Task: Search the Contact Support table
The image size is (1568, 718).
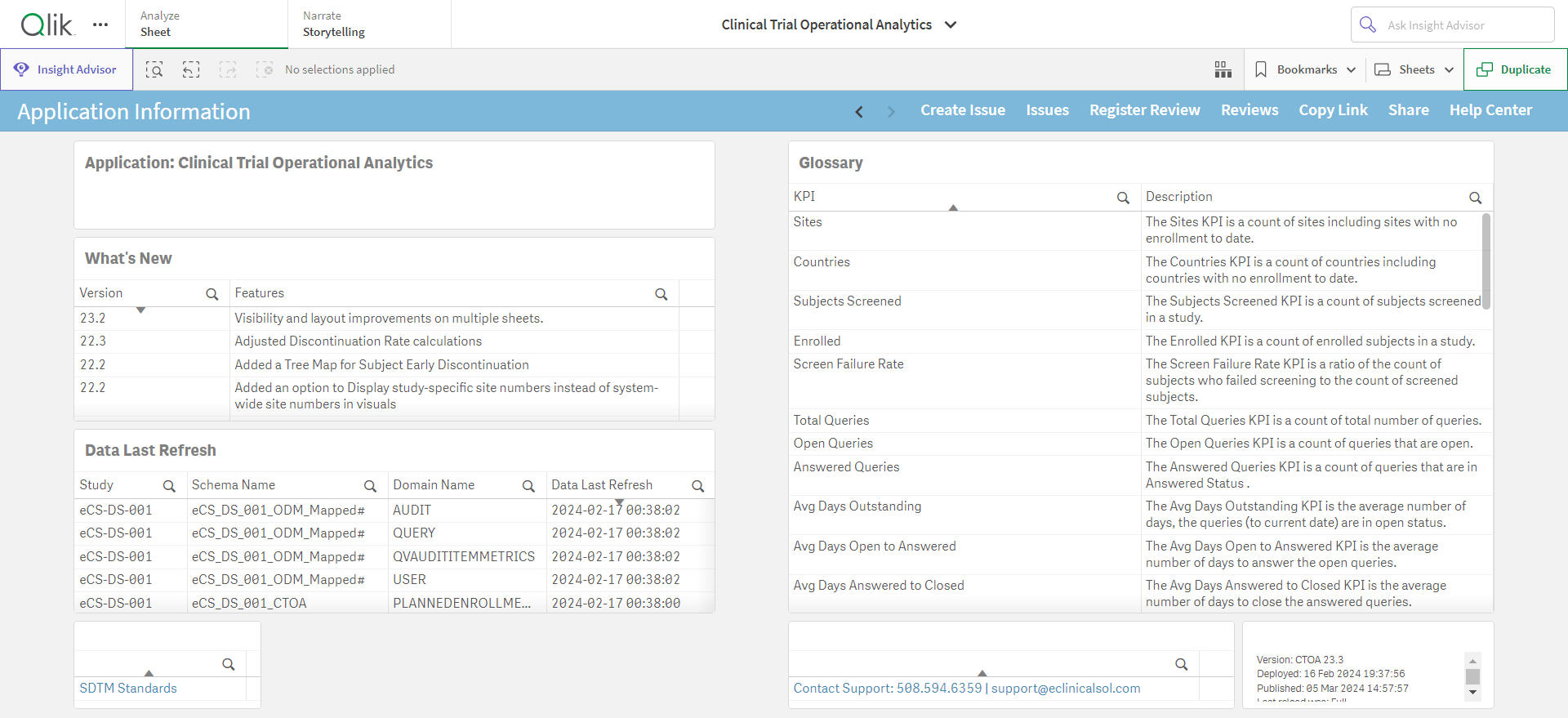Action: point(1182,664)
